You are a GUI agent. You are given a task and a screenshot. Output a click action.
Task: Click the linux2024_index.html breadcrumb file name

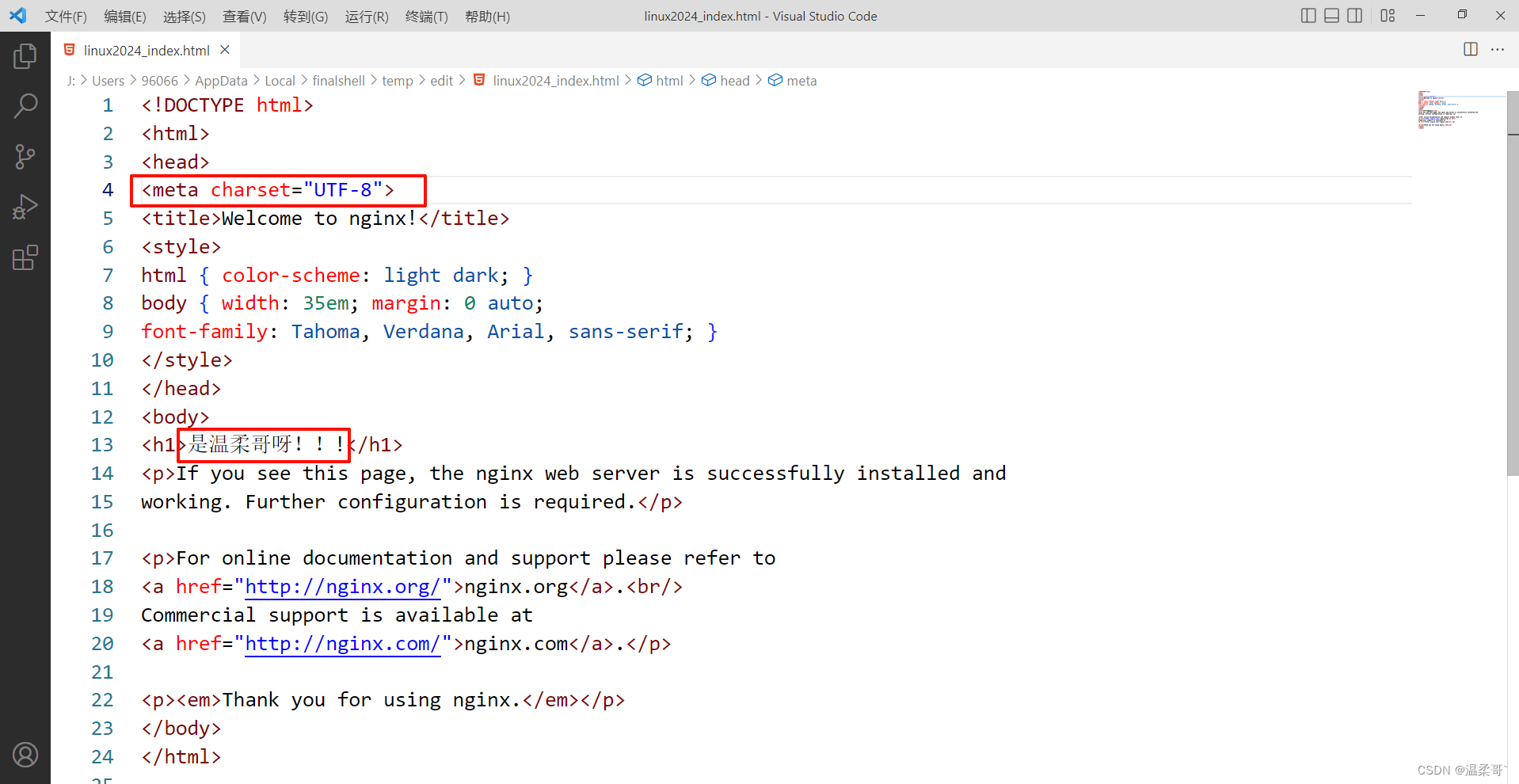[x=556, y=81]
